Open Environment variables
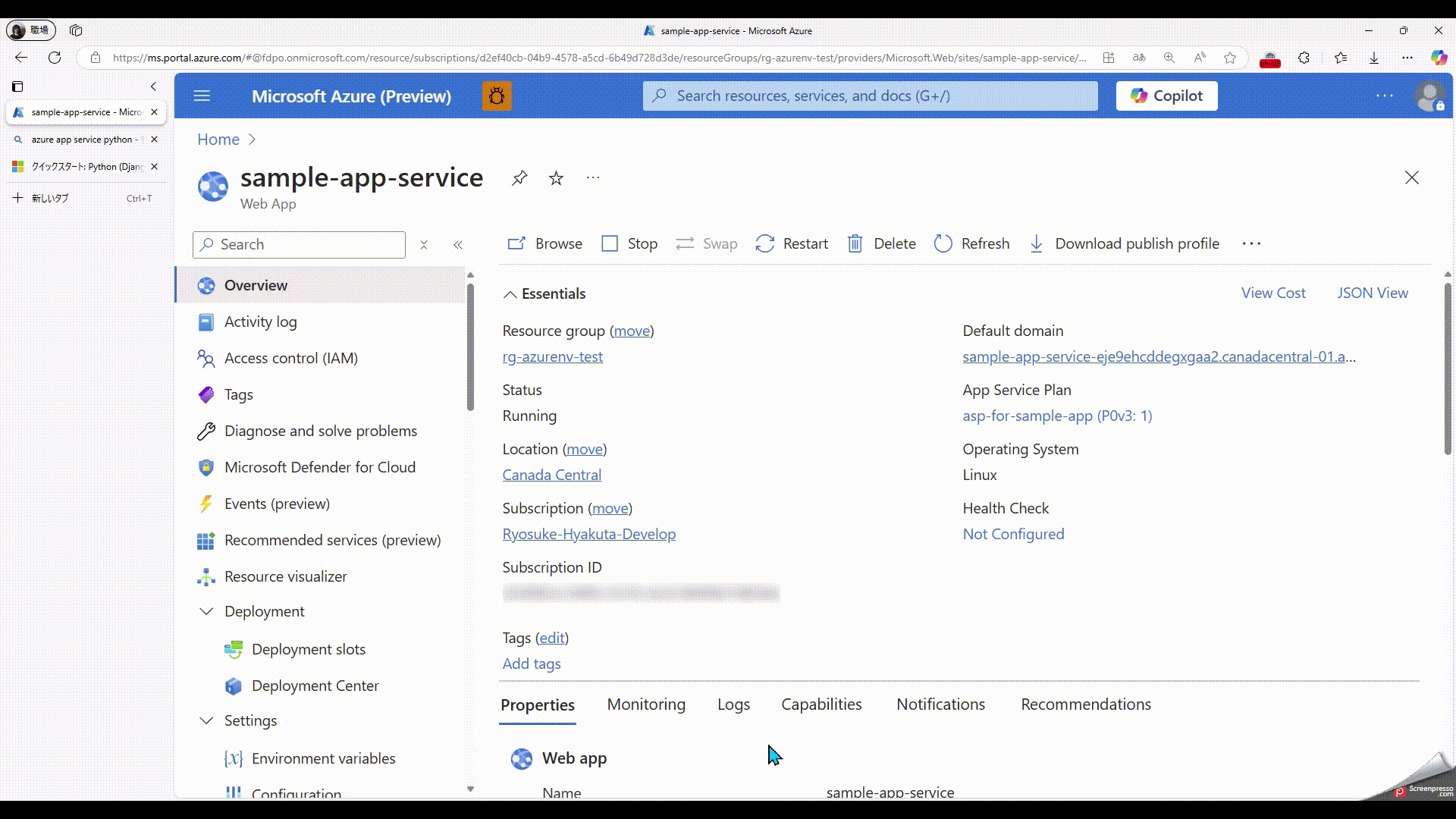 point(323,759)
